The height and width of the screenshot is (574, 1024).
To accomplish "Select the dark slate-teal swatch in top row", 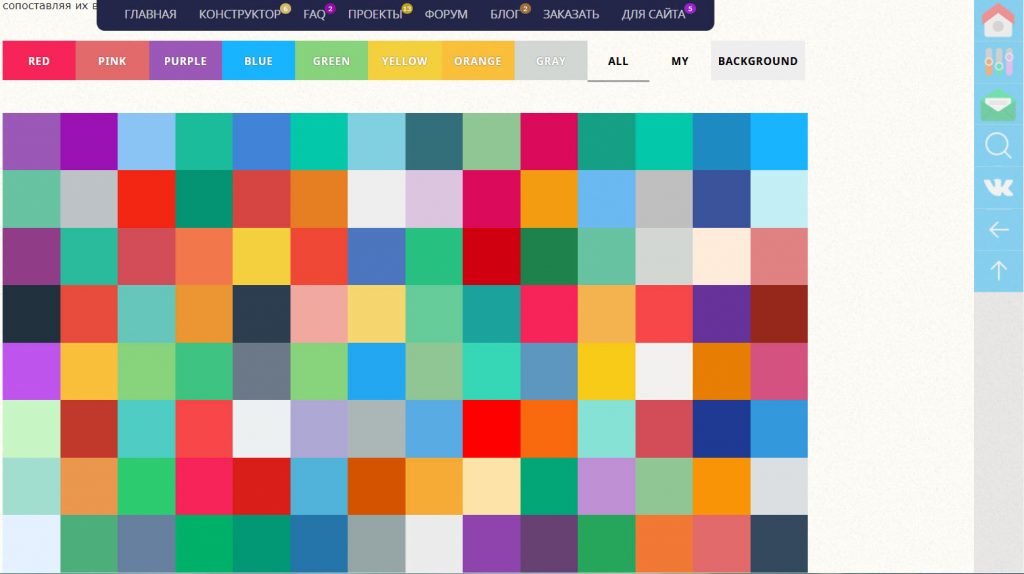I will [434, 142].
